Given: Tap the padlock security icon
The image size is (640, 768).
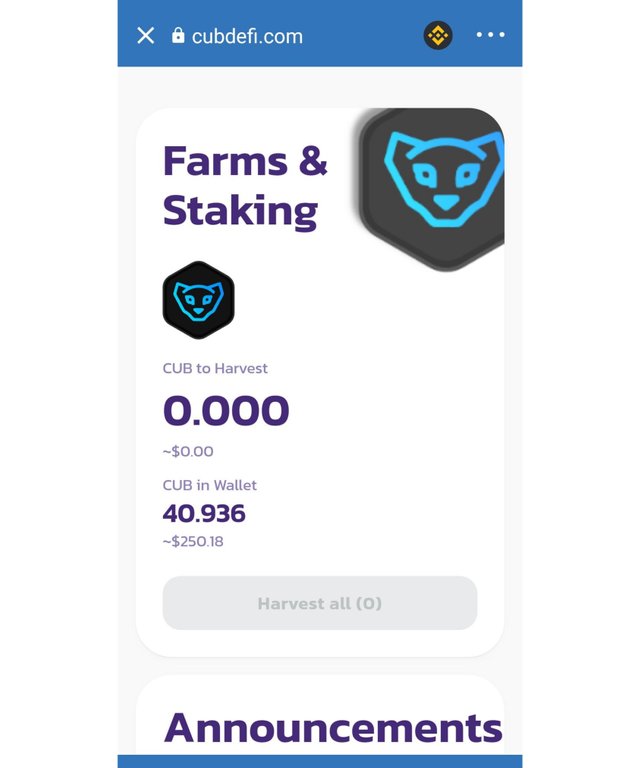Looking at the screenshot, I should point(178,36).
